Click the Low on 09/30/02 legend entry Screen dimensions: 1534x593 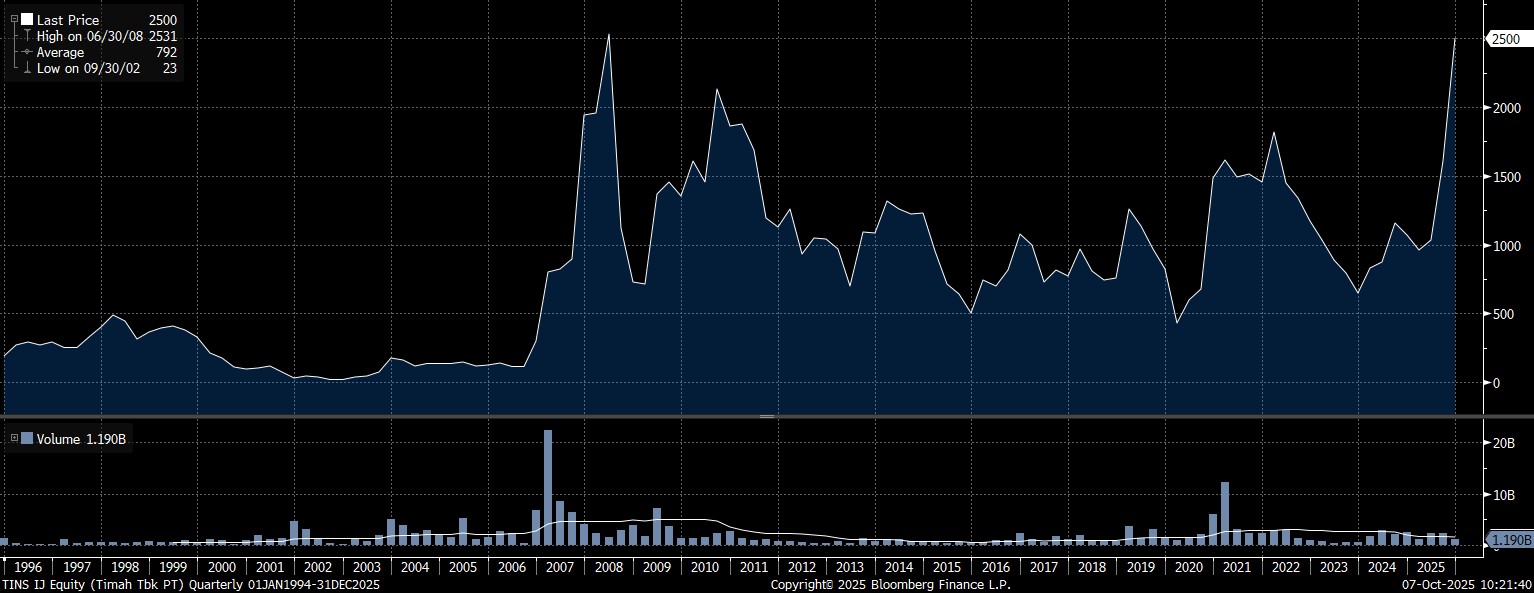[x=88, y=68]
